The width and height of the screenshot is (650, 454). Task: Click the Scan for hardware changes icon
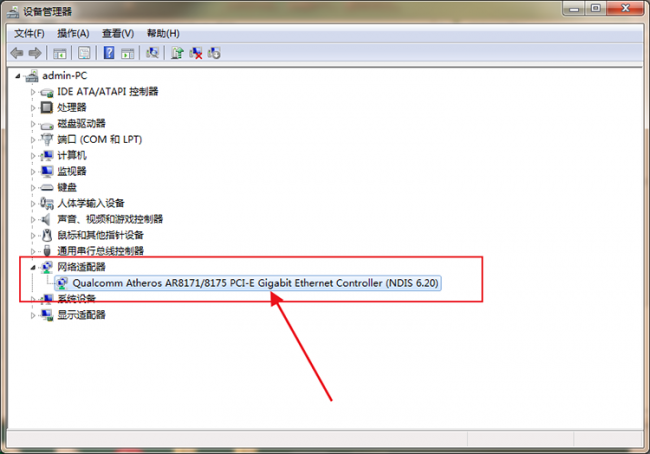(x=152, y=53)
